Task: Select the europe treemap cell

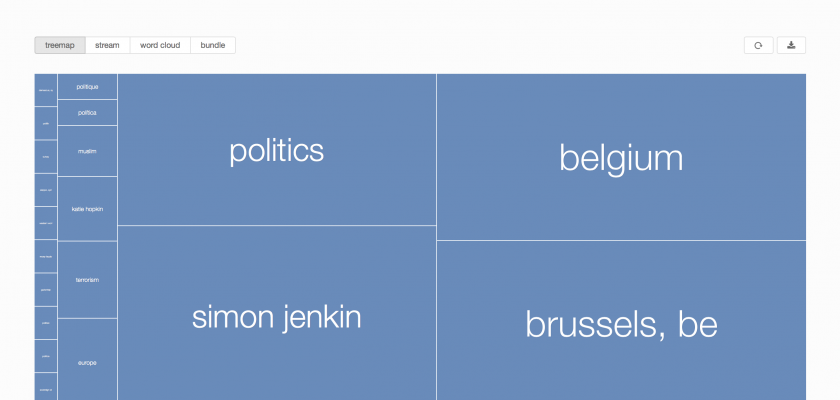Action: [x=87, y=361]
